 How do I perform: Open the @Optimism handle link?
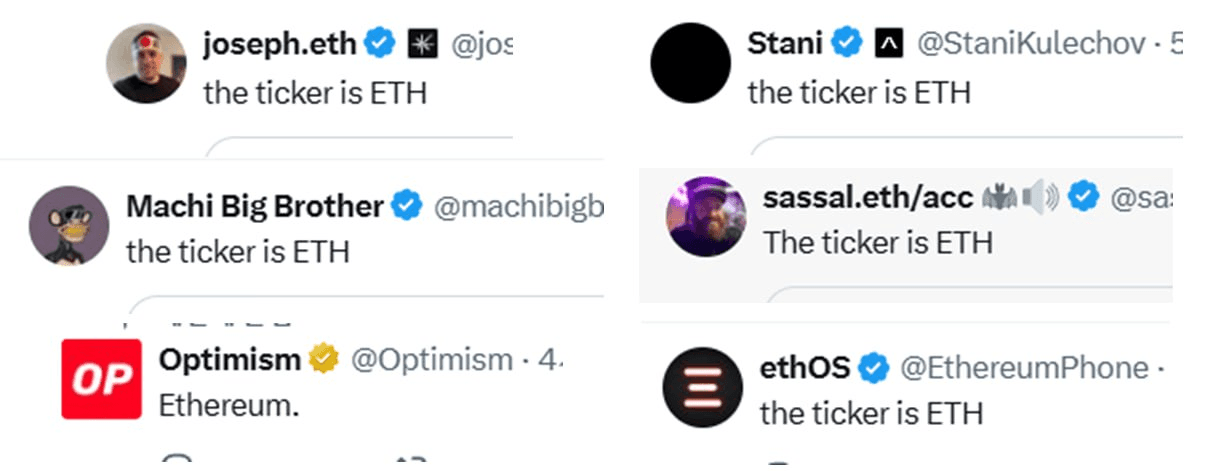(431, 359)
